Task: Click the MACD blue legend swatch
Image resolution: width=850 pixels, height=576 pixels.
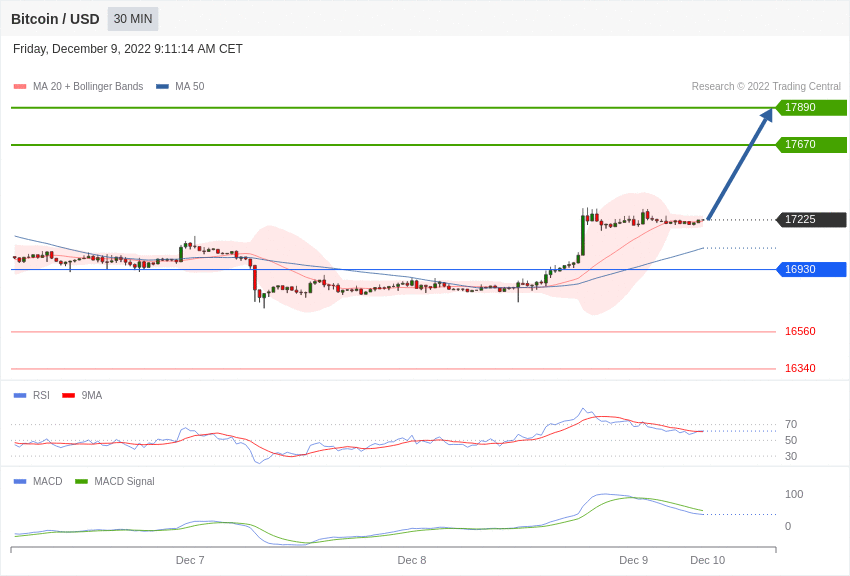Action: [20, 481]
